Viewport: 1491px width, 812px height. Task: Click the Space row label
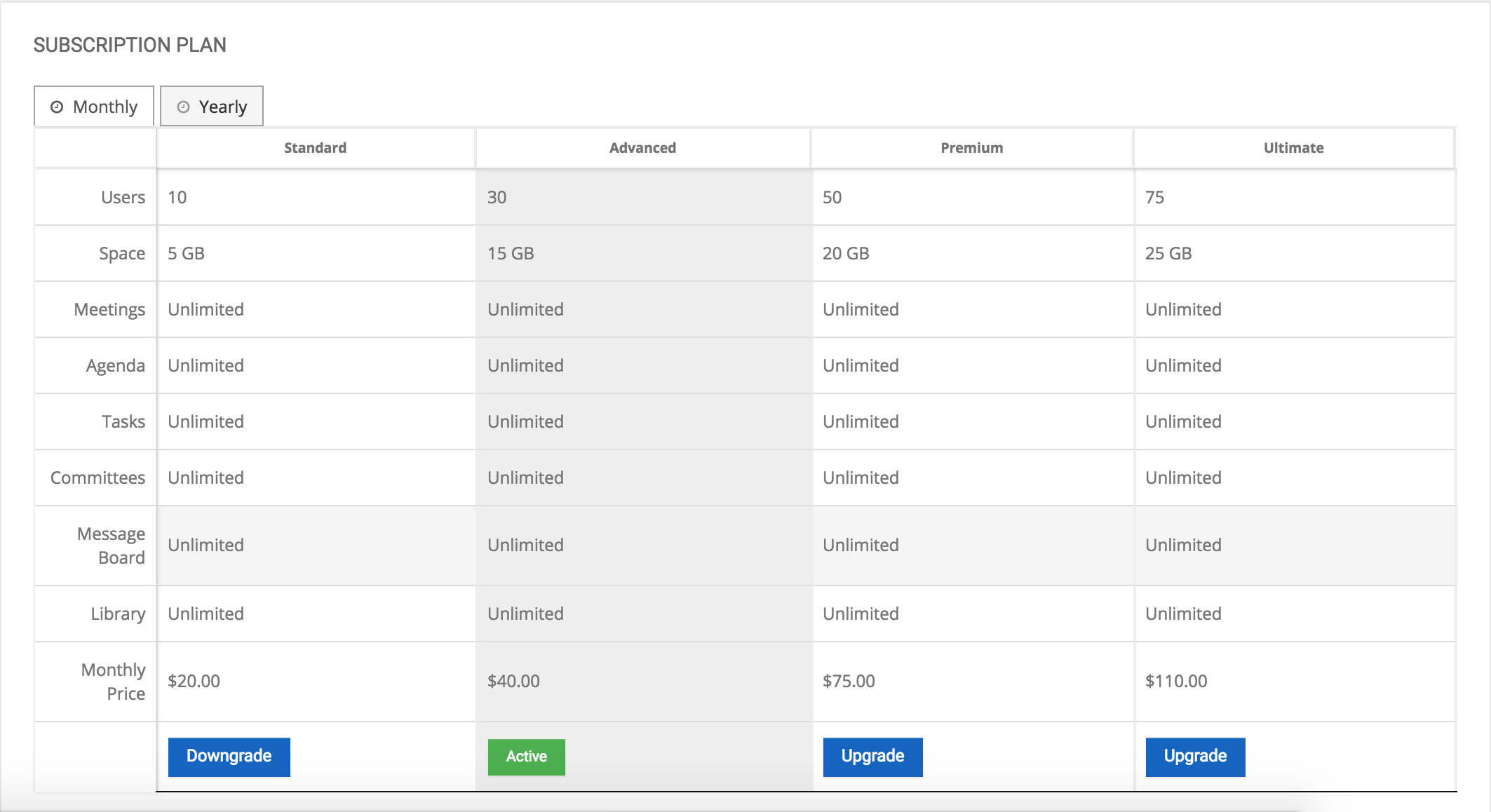[x=122, y=254]
